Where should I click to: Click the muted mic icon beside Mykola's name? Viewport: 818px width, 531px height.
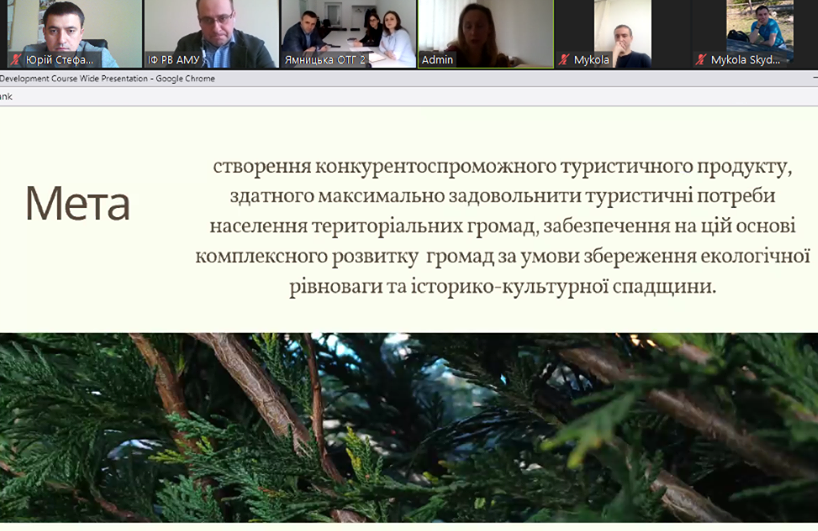click(x=565, y=60)
